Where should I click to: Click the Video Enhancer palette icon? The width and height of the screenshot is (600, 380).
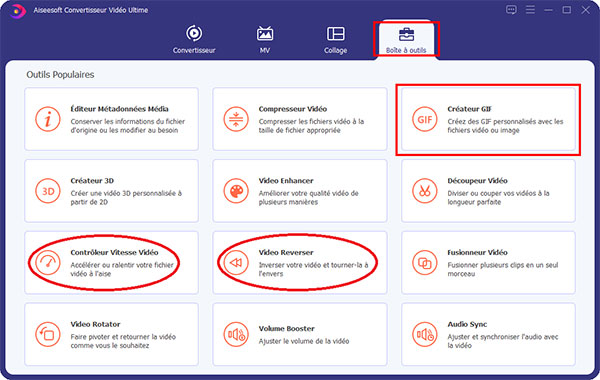[x=236, y=191]
